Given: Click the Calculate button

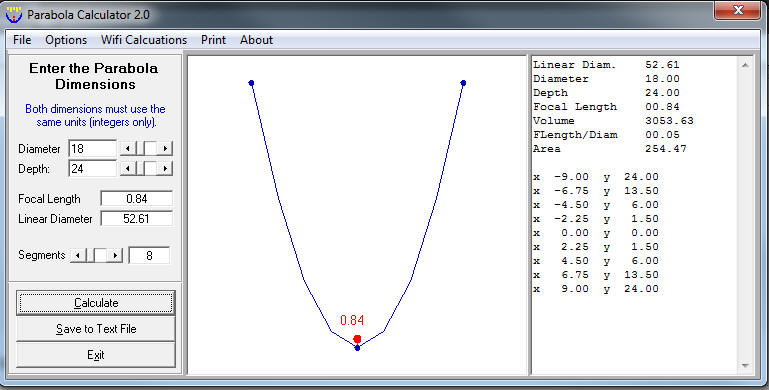Looking at the screenshot, I should (96, 303).
